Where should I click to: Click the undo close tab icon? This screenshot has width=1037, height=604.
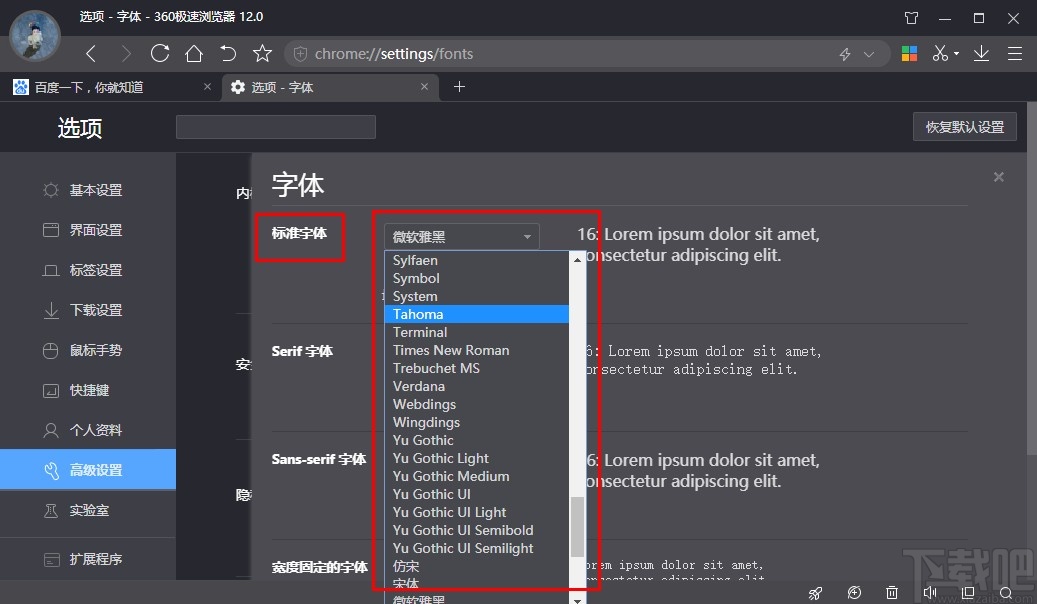(228, 54)
